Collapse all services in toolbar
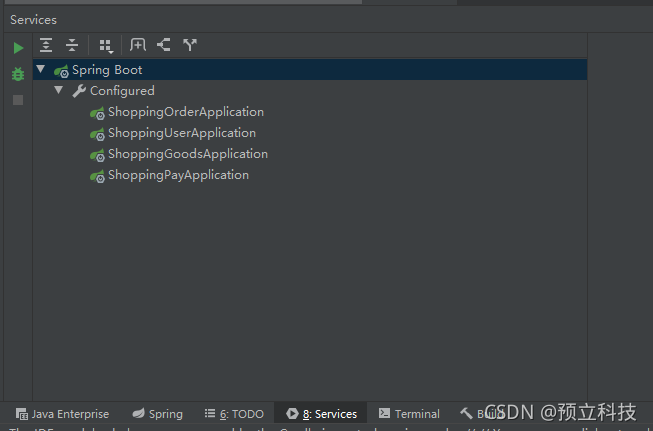The height and width of the screenshot is (431, 653). click(72, 45)
